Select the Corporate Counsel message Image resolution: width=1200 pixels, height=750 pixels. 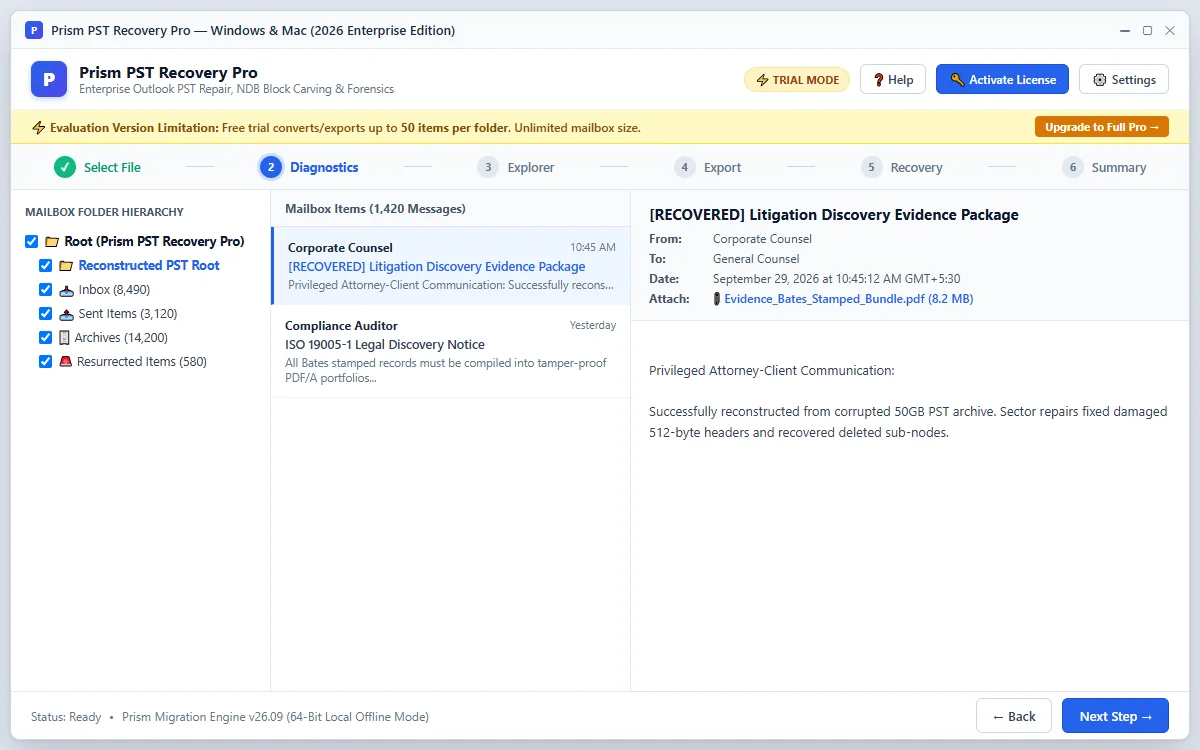(x=451, y=266)
